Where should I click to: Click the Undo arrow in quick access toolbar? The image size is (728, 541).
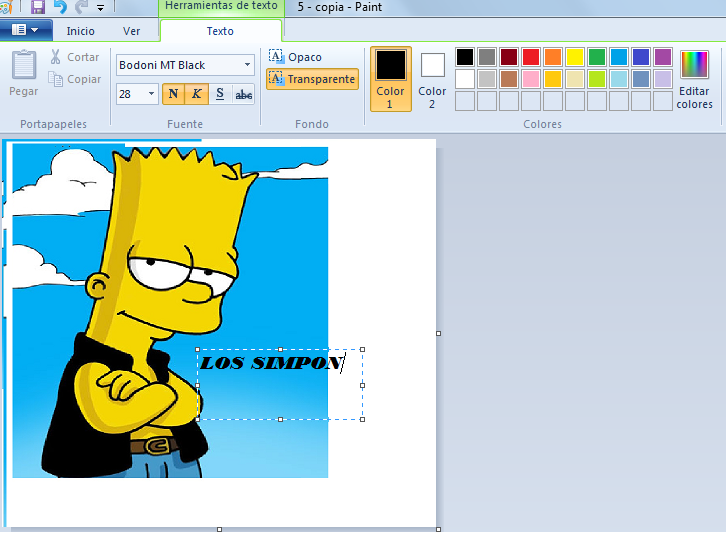(x=60, y=7)
